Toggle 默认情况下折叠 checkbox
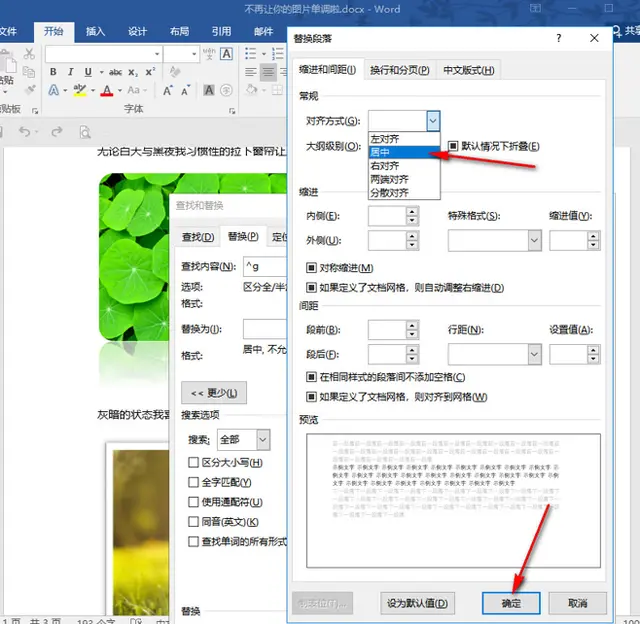This screenshot has height=624, width=640. click(x=453, y=146)
